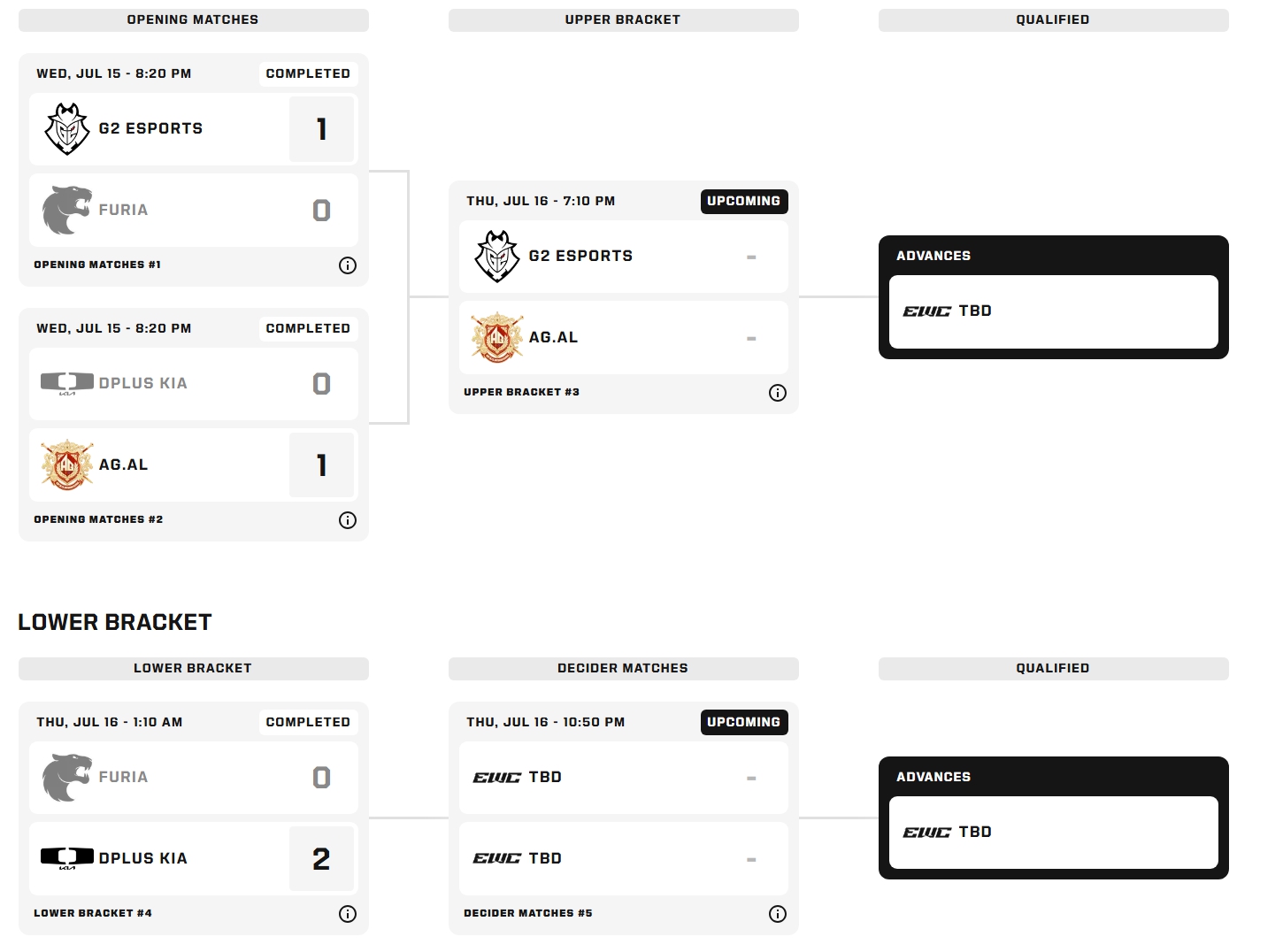The image size is (1283, 952).
Task: Click Upcoming badge on Thu 7:10 PM match
Action: (743, 202)
